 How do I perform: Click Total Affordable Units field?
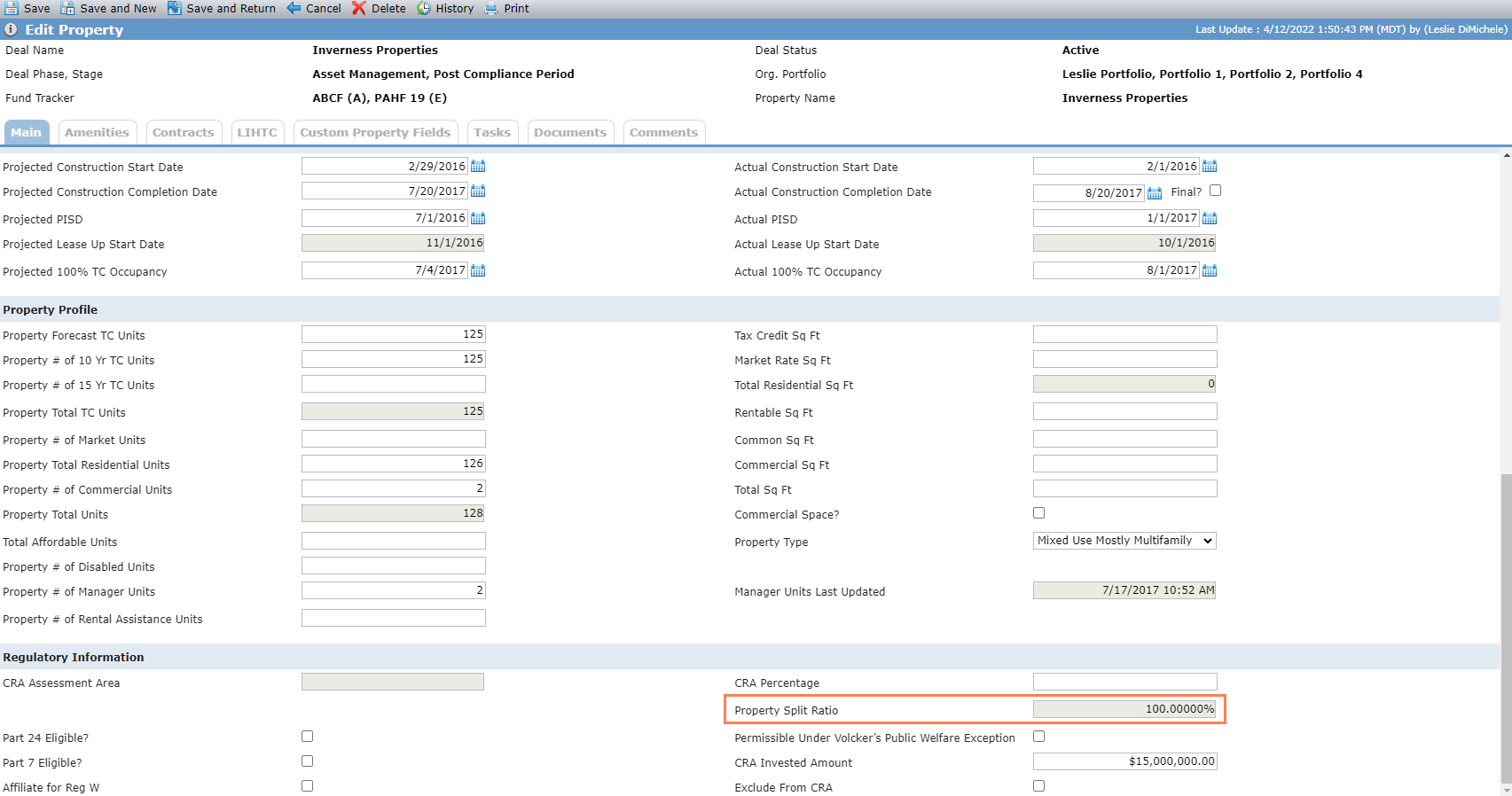tap(394, 541)
